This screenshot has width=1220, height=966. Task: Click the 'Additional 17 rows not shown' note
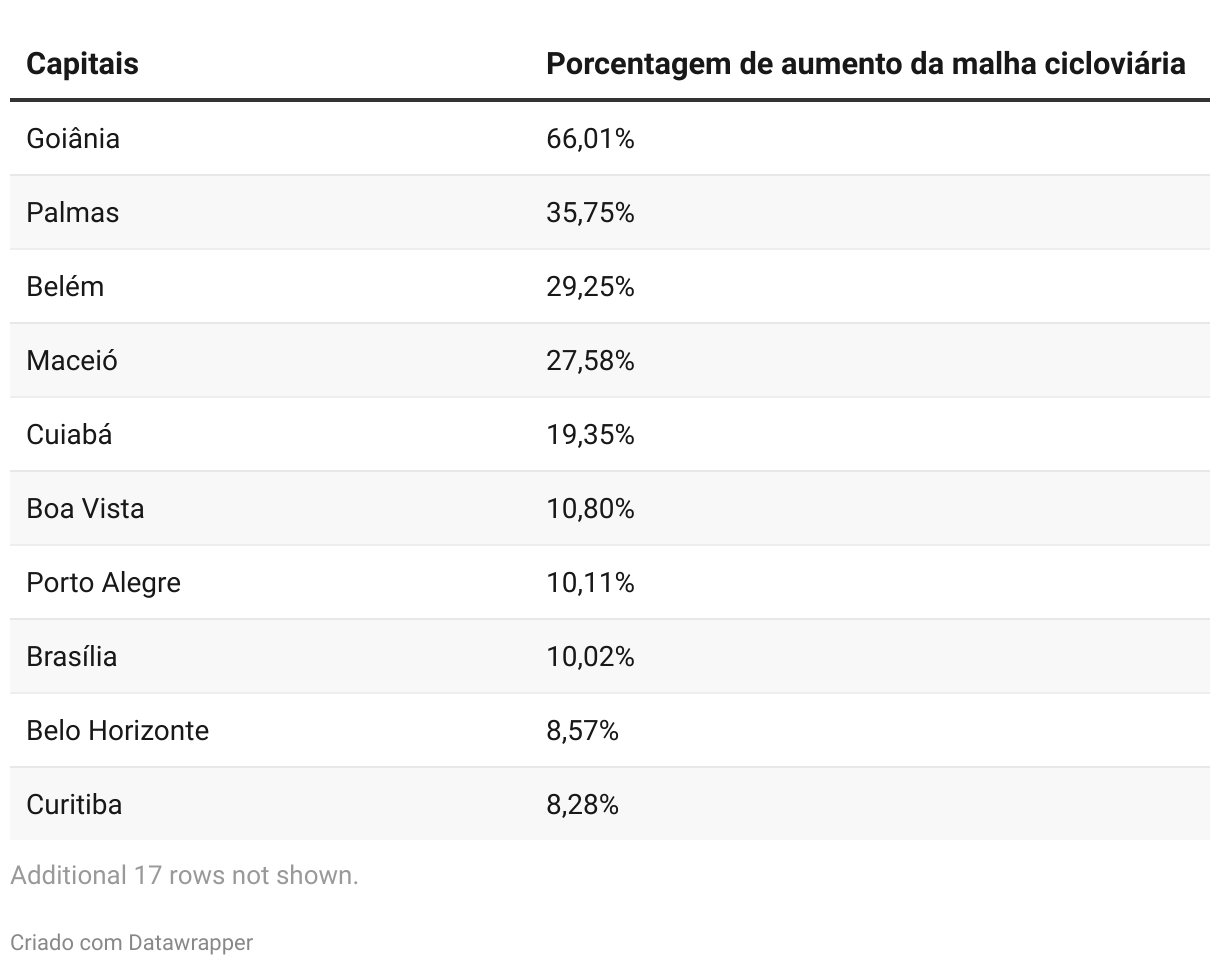(x=184, y=875)
